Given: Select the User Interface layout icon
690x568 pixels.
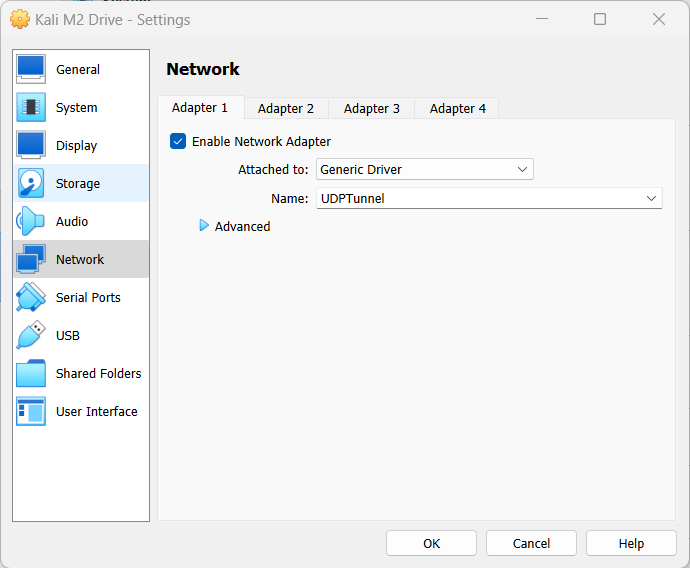Looking at the screenshot, I should tap(31, 411).
